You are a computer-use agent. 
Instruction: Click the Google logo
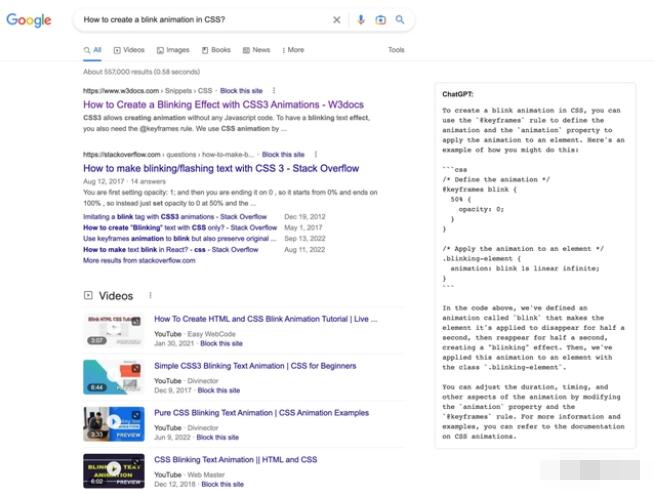pos(29,20)
